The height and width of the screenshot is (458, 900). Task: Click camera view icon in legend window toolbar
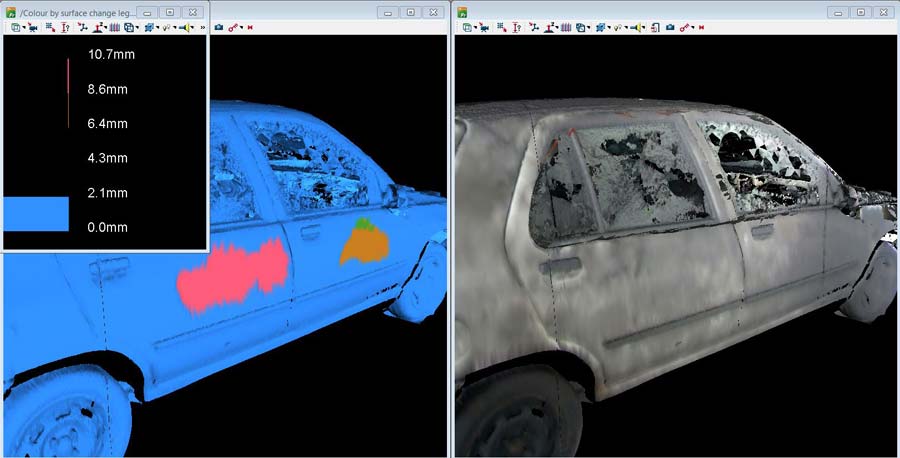[33, 28]
